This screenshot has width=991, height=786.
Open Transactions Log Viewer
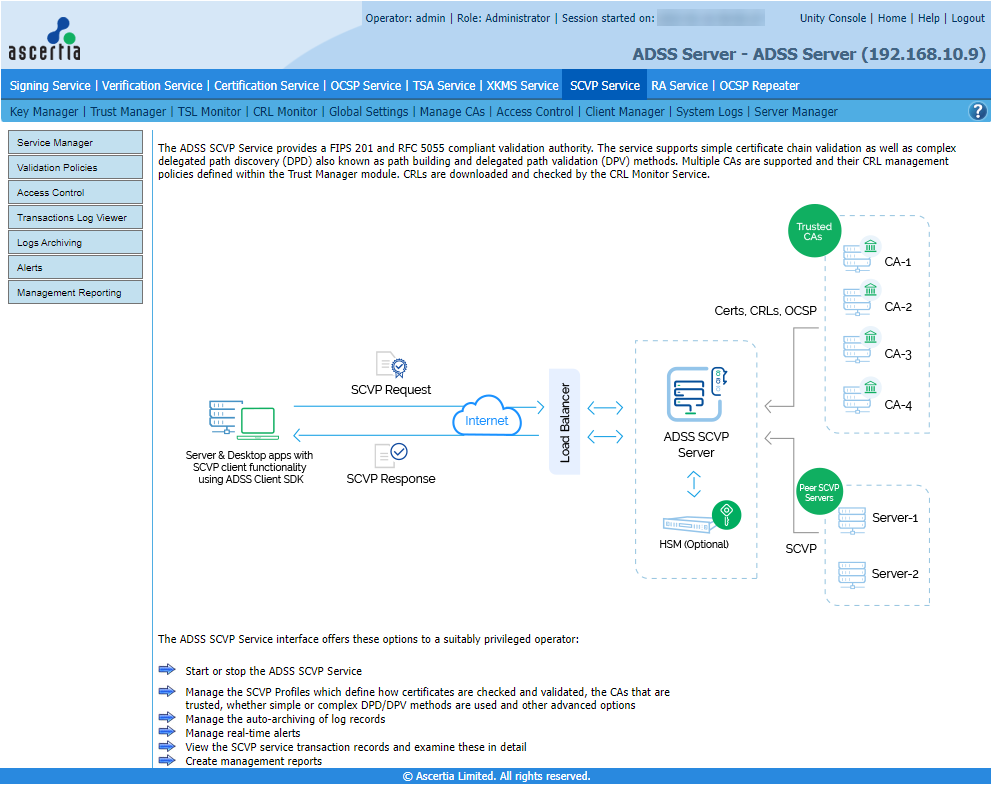click(75, 218)
